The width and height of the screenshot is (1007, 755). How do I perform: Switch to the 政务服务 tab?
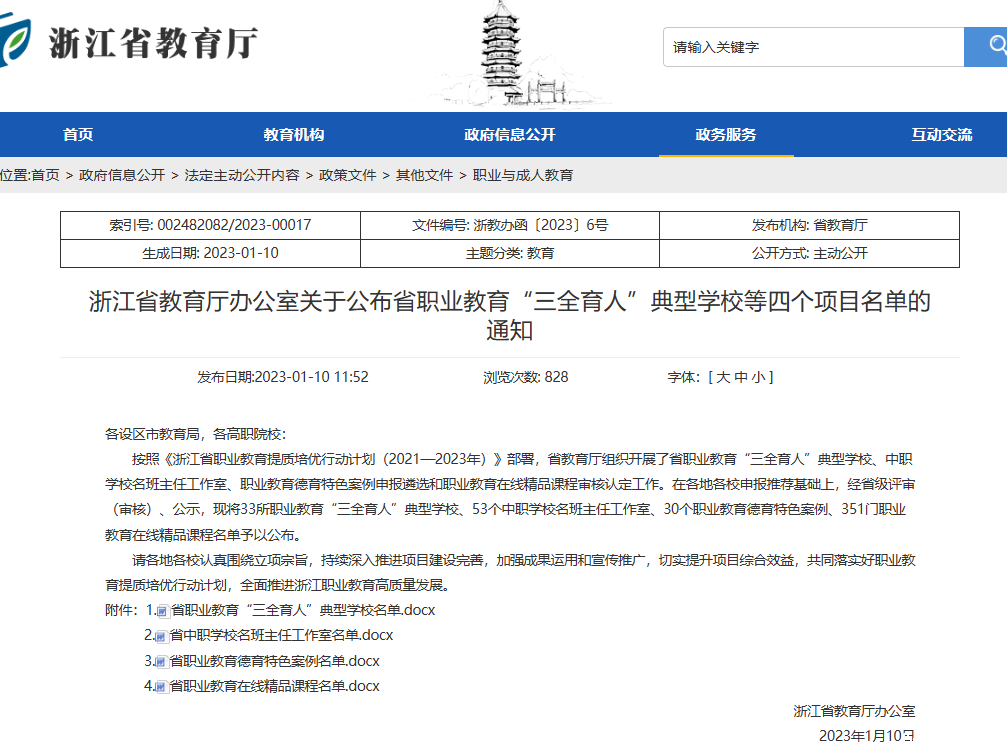pyautogui.click(x=727, y=133)
